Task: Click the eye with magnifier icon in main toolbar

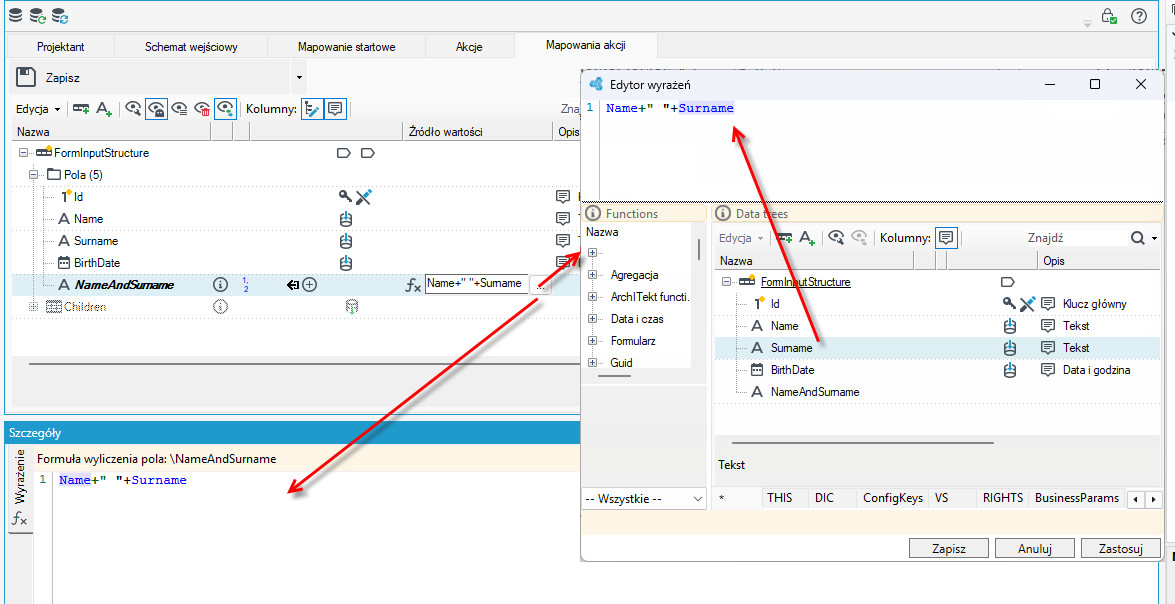Action: click(x=133, y=109)
